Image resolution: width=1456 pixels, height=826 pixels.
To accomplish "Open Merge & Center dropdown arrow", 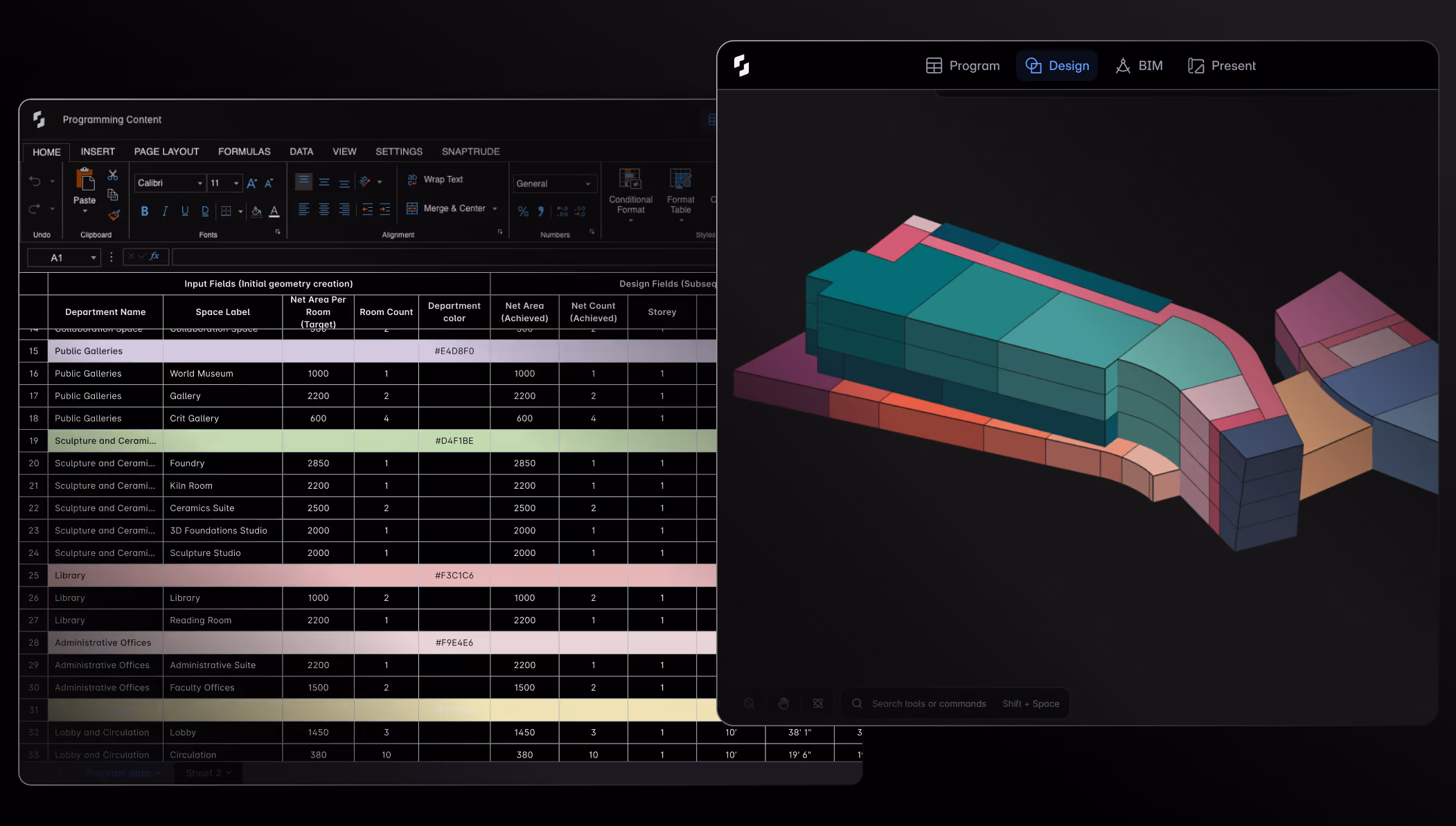I will click(x=495, y=208).
